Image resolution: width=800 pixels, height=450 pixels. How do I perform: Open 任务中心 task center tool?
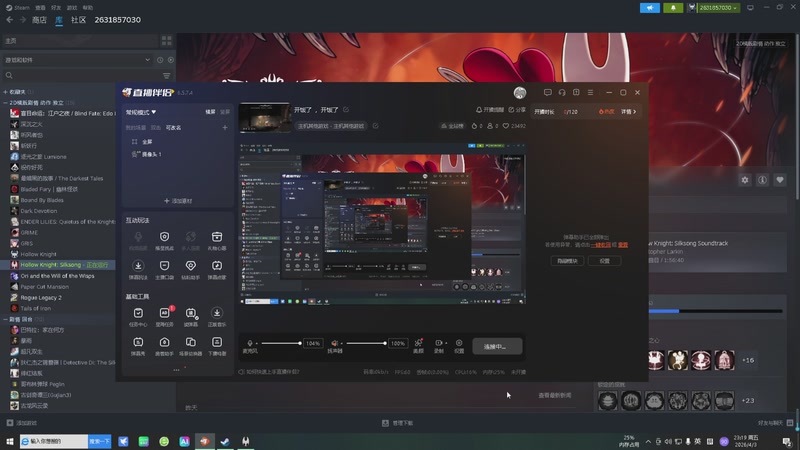pos(138,317)
